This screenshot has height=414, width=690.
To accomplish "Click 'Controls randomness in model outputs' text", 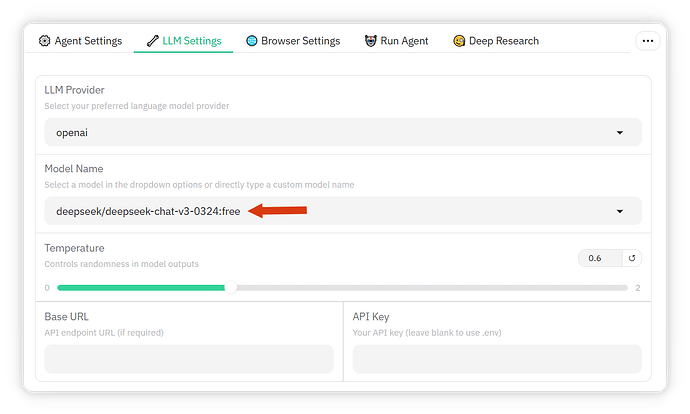I will 121,264.
